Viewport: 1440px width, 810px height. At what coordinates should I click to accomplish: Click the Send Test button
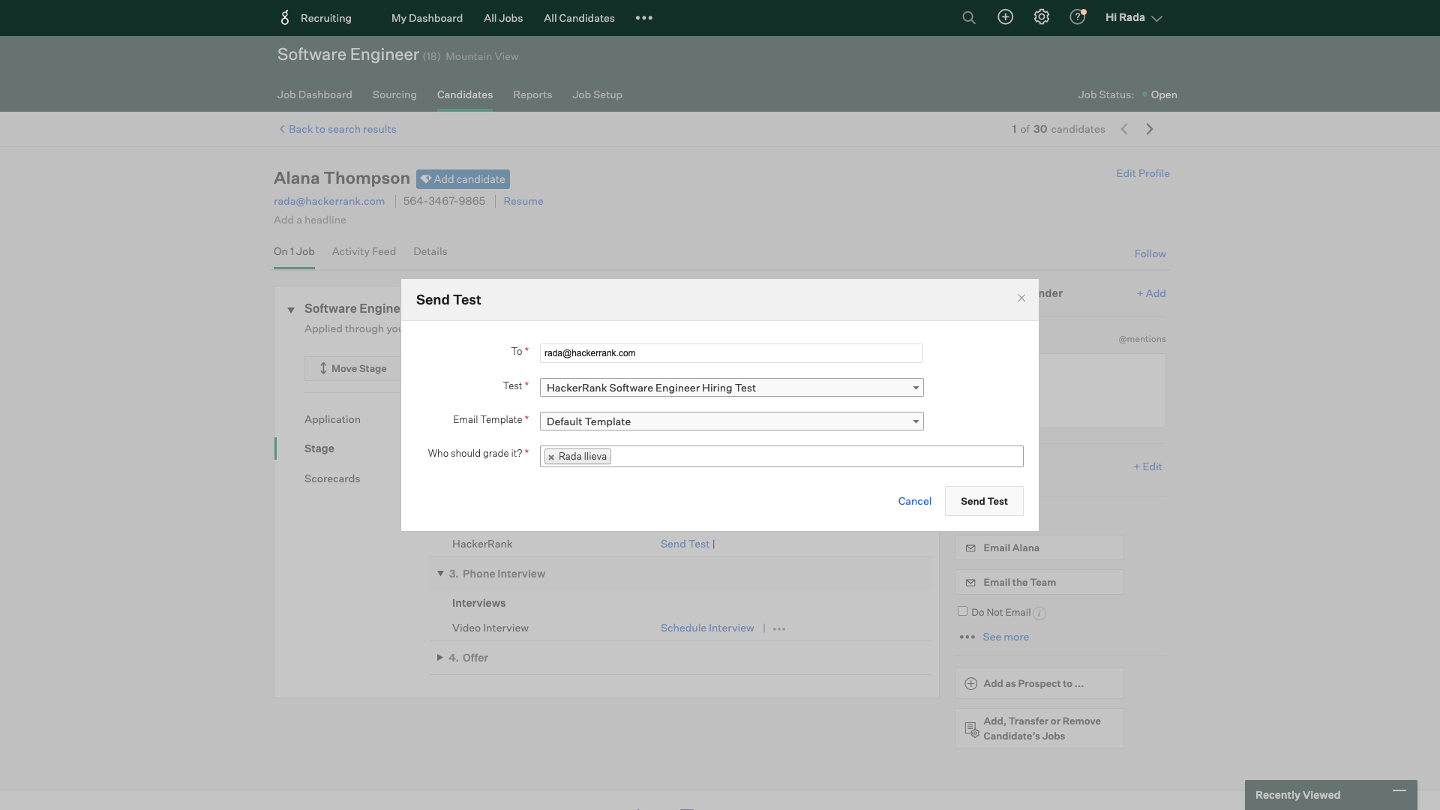[x=983, y=501]
